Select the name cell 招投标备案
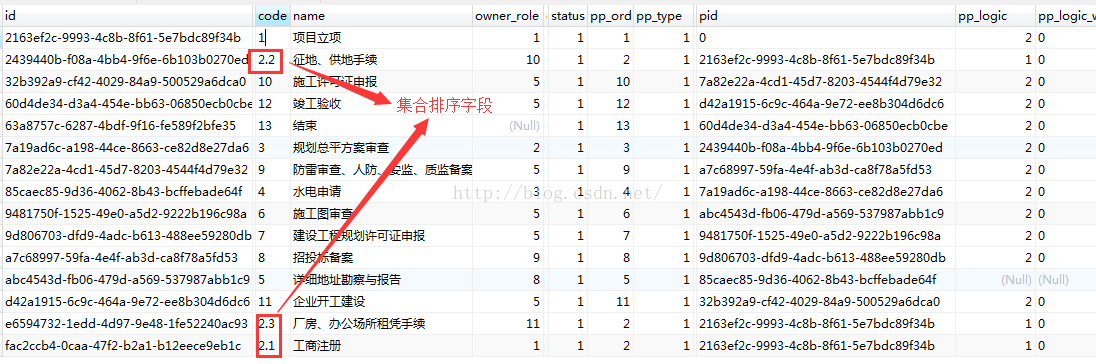The height and width of the screenshot is (364, 1096). [381, 258]
